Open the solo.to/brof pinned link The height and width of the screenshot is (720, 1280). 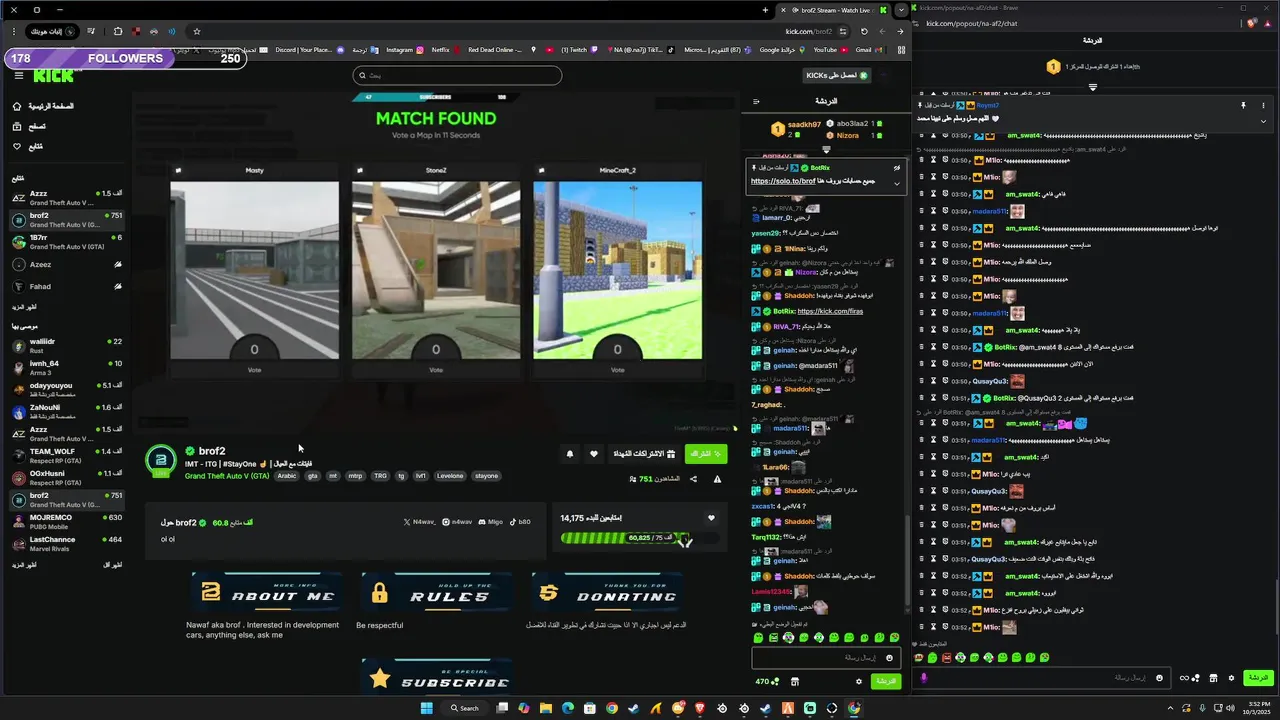[783, 181]
